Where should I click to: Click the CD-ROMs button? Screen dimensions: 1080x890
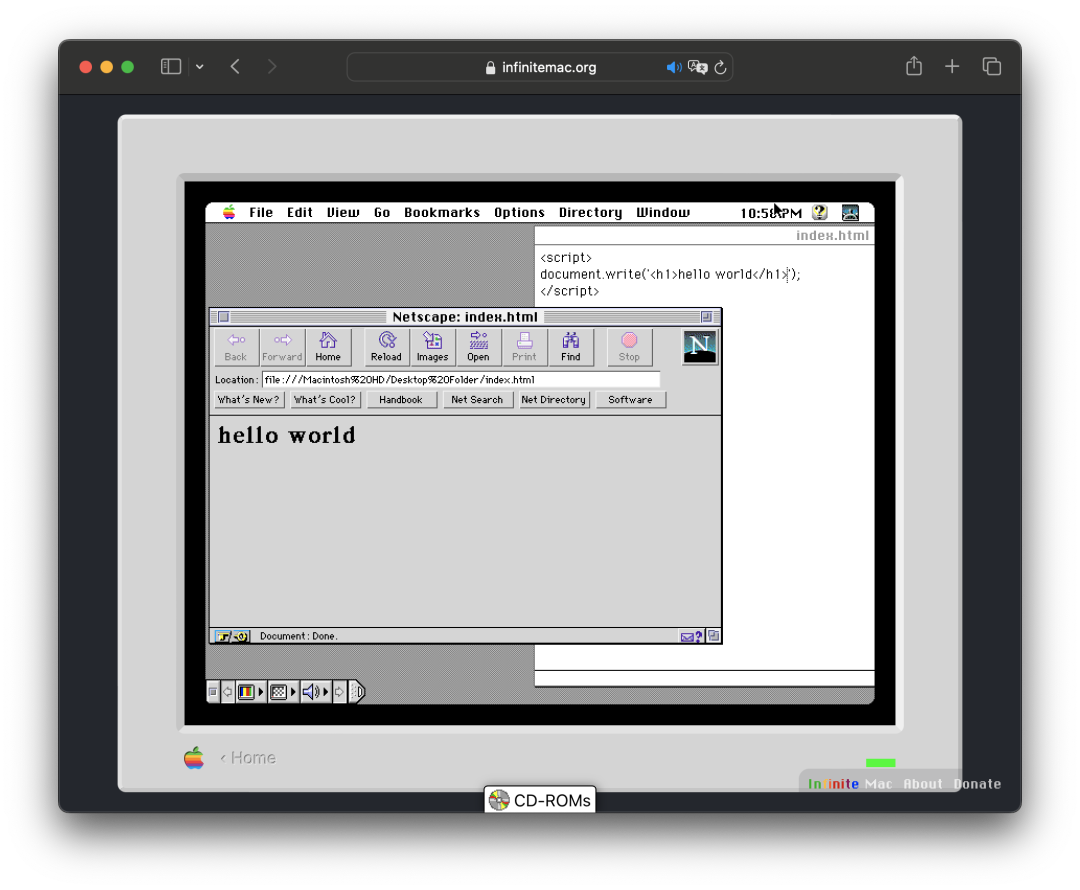[x=540, y=800]
